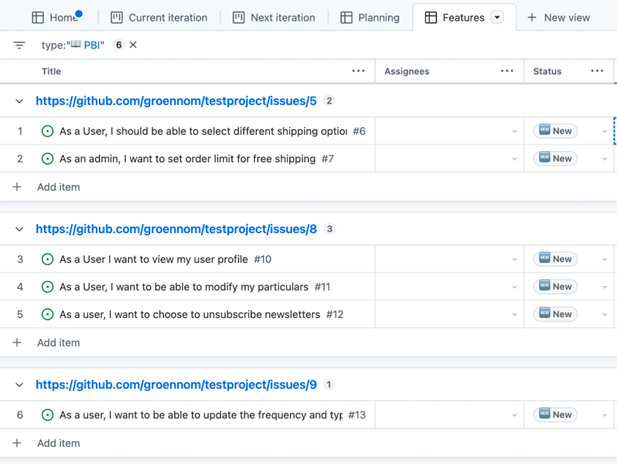The height and width of the screenshot is (464, 617).
Task: Open status dropdown for issue #7
Action: 604,159
